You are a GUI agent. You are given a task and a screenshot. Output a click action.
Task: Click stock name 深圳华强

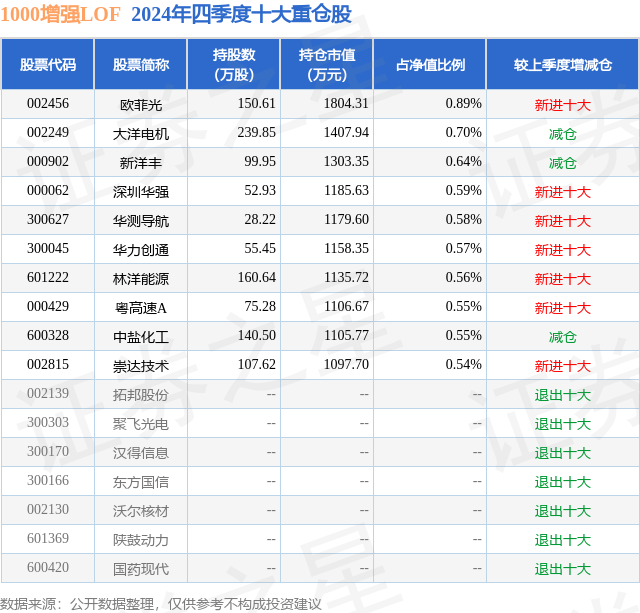click(x=141, y=192)
